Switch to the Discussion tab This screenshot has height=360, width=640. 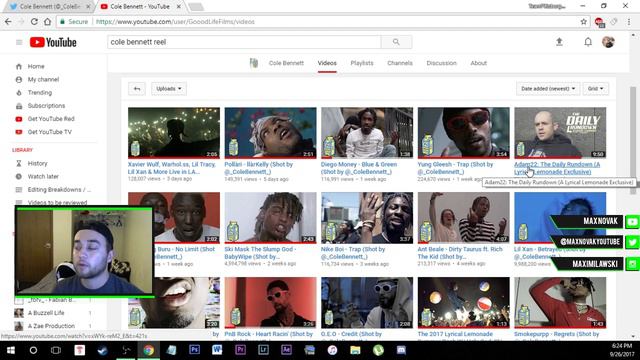441,63
